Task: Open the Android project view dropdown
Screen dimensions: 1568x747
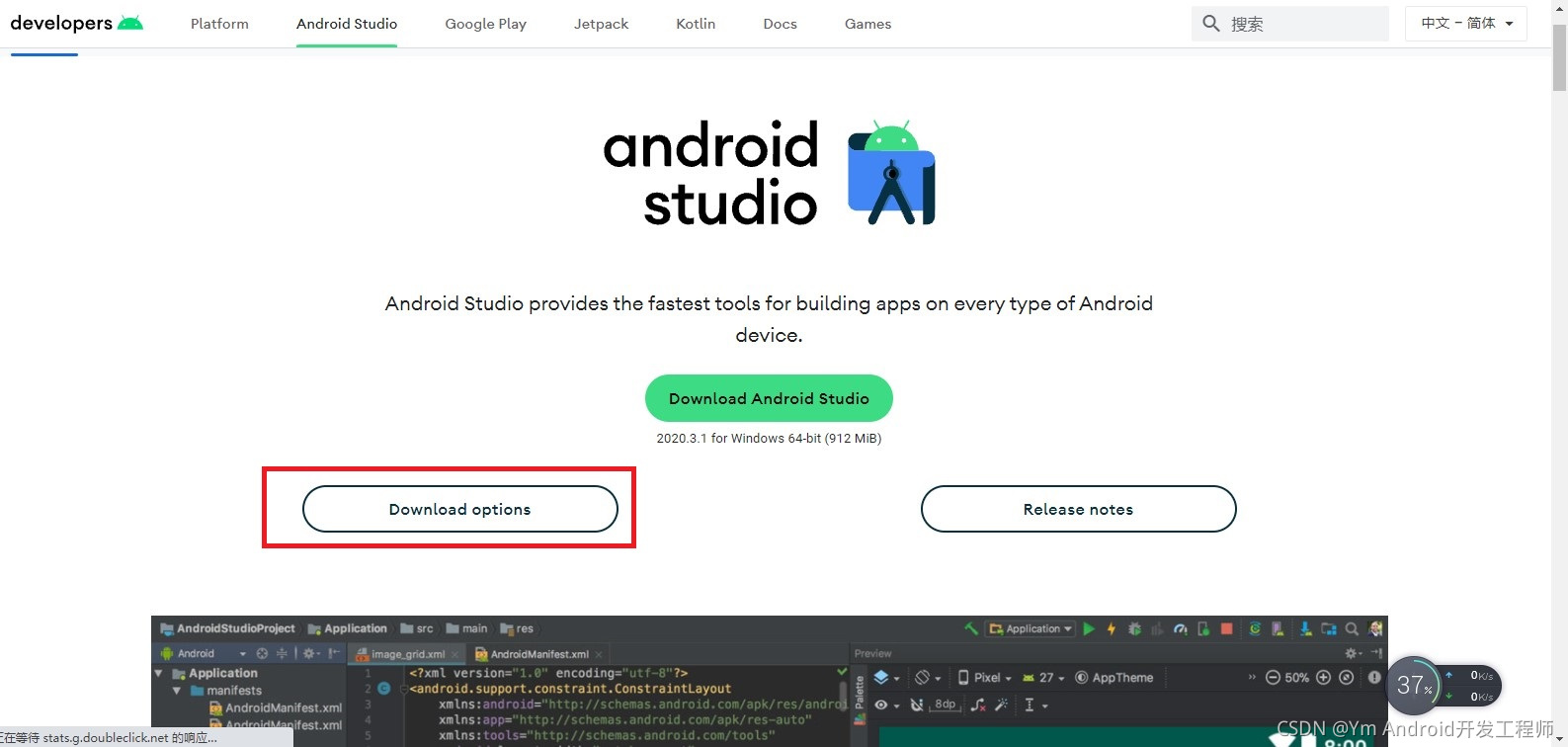Action: coord(205,653)
